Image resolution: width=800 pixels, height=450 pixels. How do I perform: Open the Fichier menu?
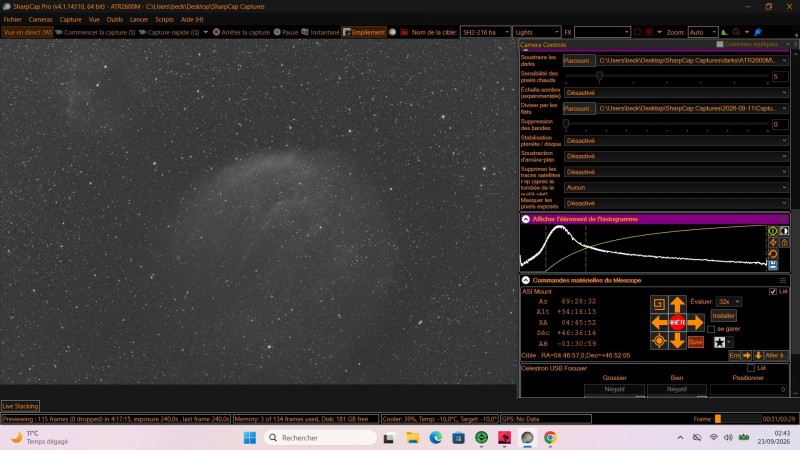click(x=12, y=19)
